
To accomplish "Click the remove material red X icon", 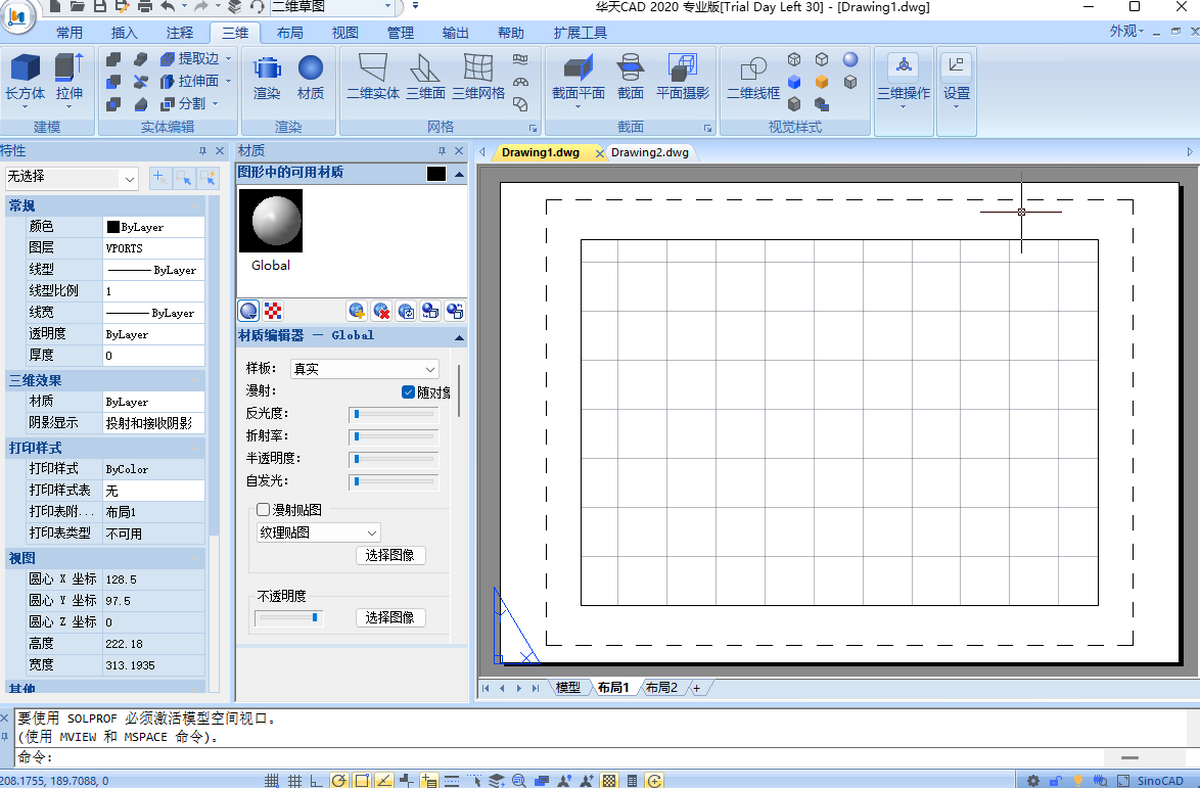I will [x=381, y=311].
